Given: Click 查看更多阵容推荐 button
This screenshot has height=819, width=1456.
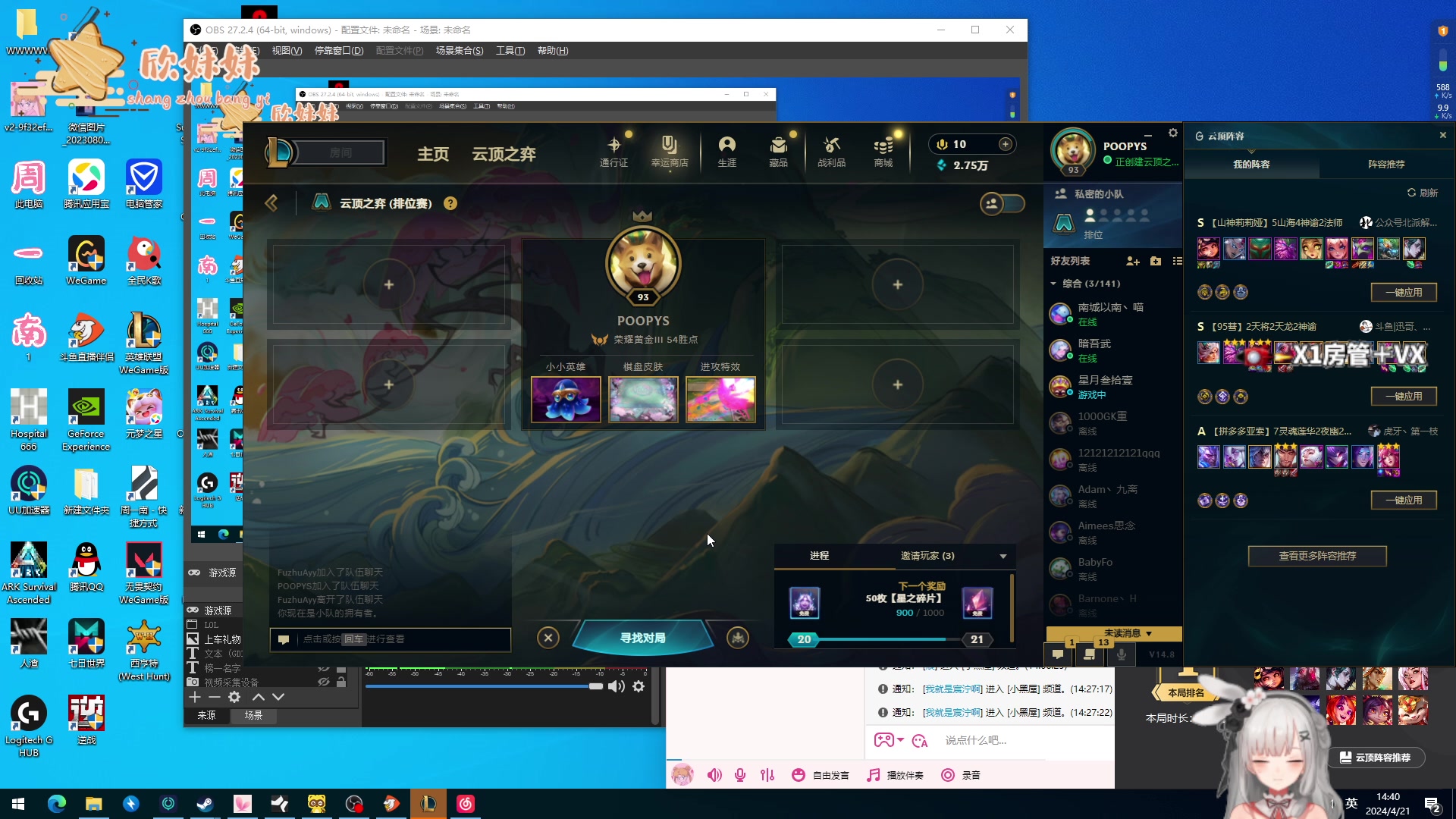Looking at the screenshot, I should [1317, 556].
